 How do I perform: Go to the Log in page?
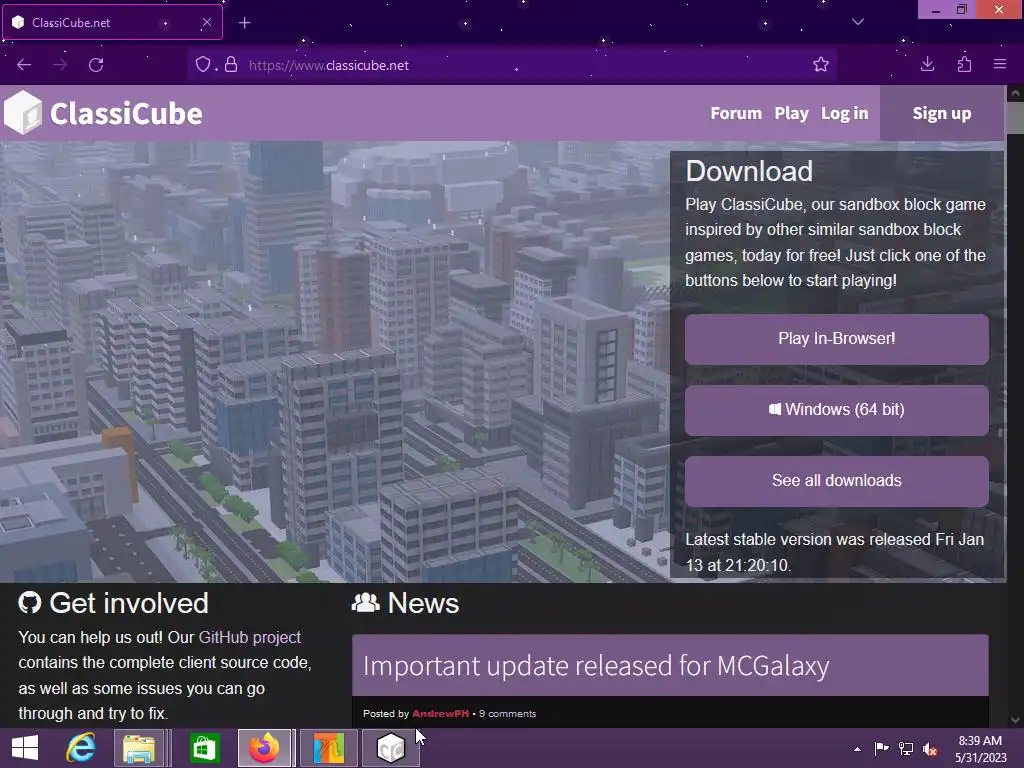(844, 114)
